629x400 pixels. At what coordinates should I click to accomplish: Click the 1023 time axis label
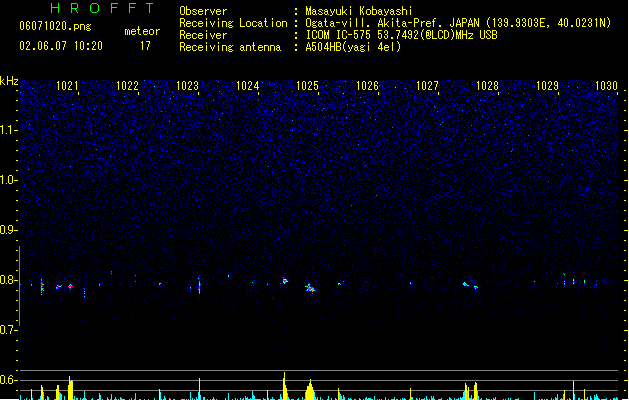pos(187,86)
